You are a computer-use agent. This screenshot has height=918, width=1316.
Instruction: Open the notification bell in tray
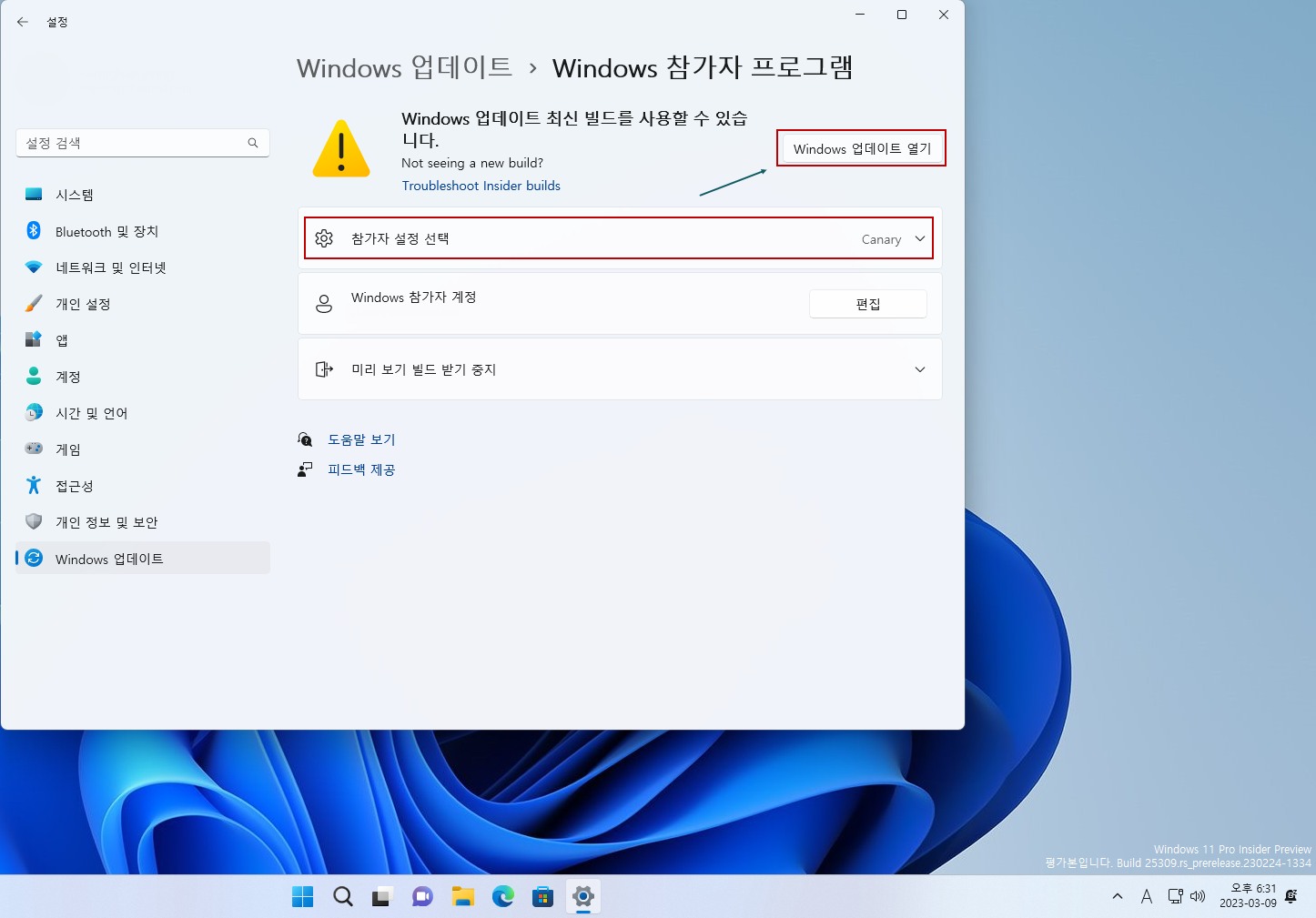click(1291, 896)
